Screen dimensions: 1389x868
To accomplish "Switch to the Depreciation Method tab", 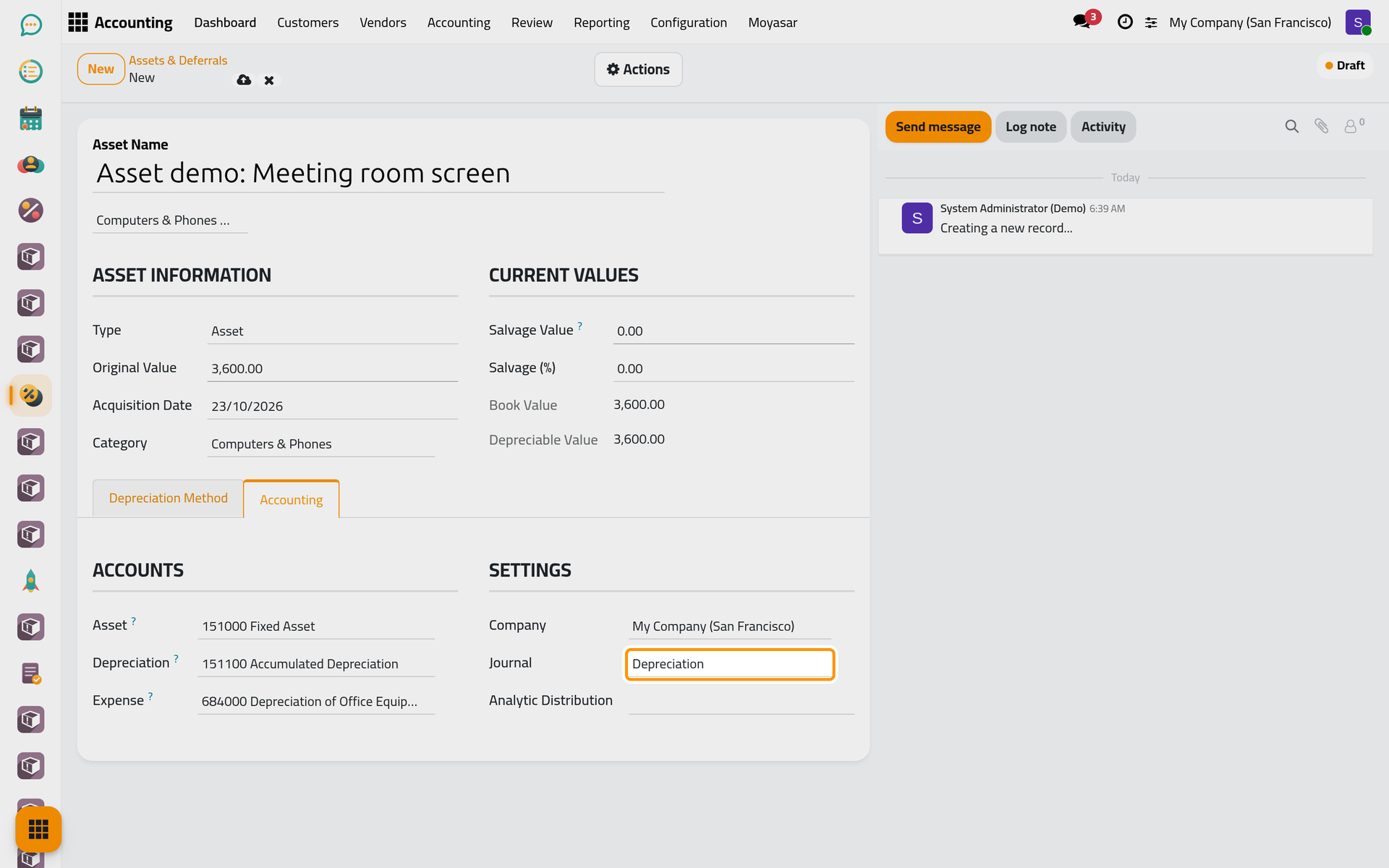I will (169, 498).
